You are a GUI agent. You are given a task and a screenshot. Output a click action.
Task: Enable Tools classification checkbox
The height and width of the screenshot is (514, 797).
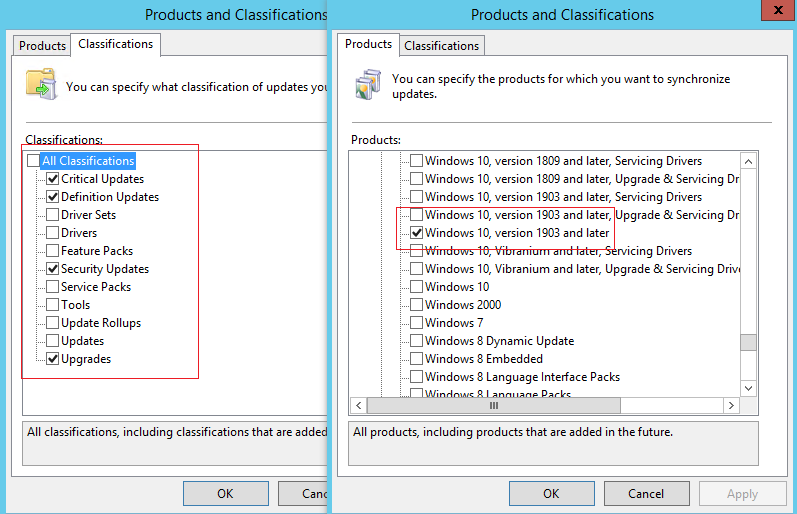[52, 305]
